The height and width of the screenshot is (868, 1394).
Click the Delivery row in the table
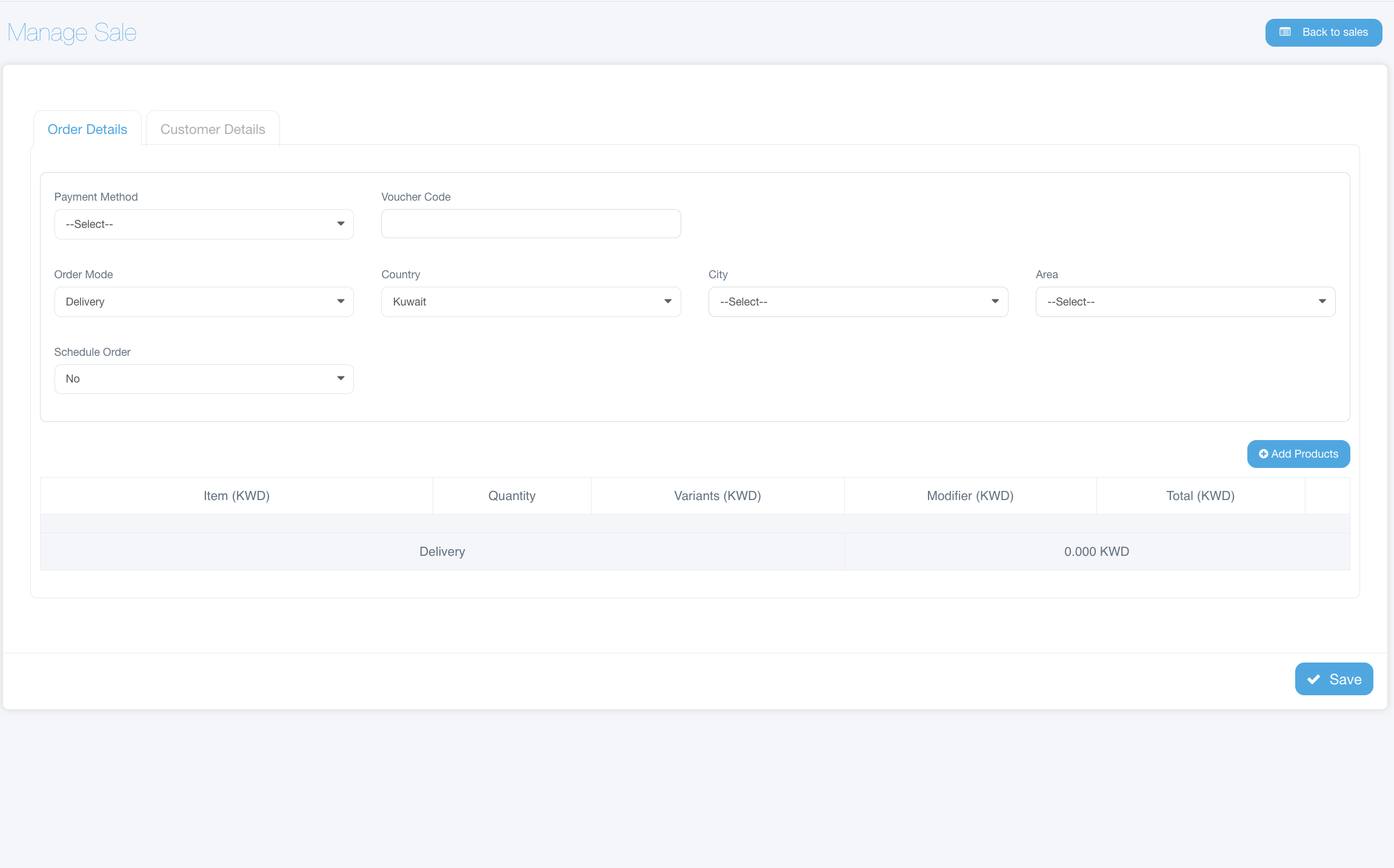click(x=442, y=552)
